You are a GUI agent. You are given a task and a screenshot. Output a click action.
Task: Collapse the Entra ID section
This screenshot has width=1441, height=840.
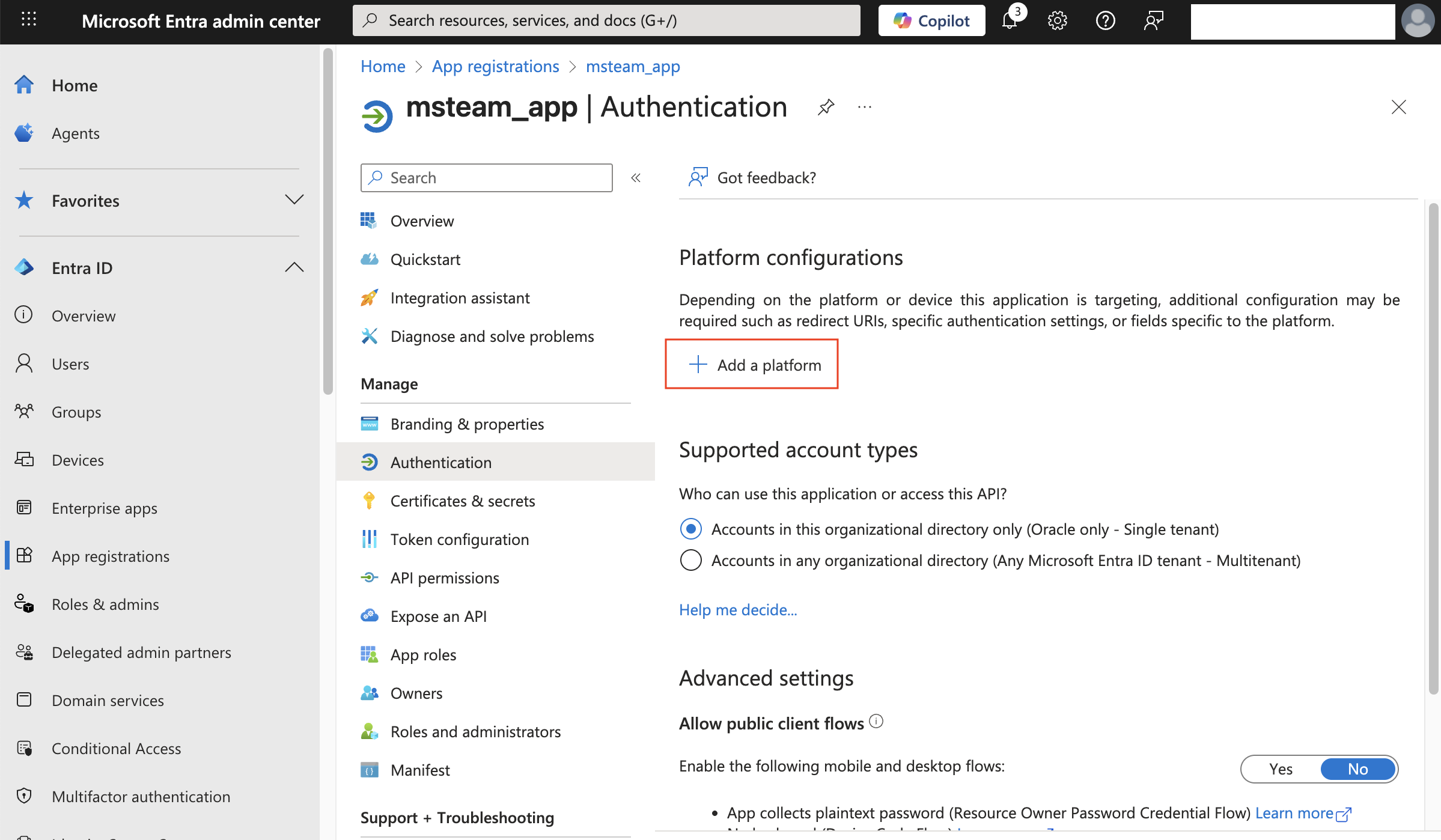pos(294,267)
